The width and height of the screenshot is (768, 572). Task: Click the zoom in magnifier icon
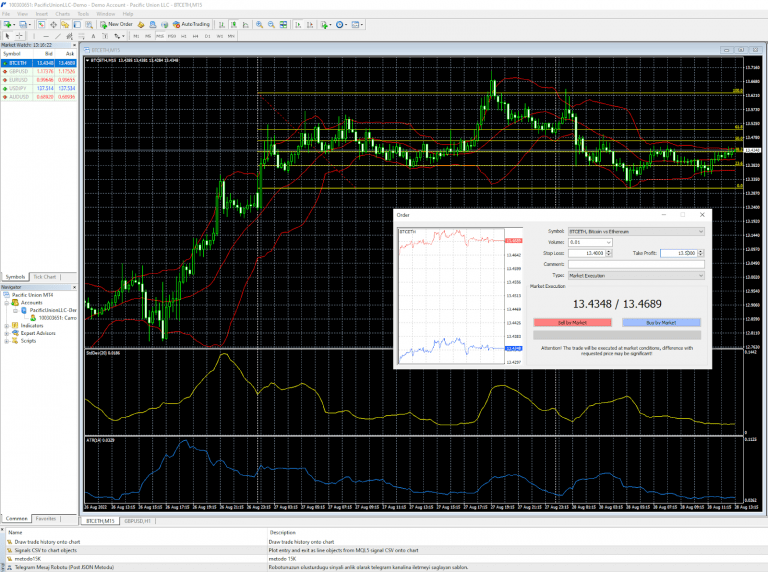[x=259, y=24]
